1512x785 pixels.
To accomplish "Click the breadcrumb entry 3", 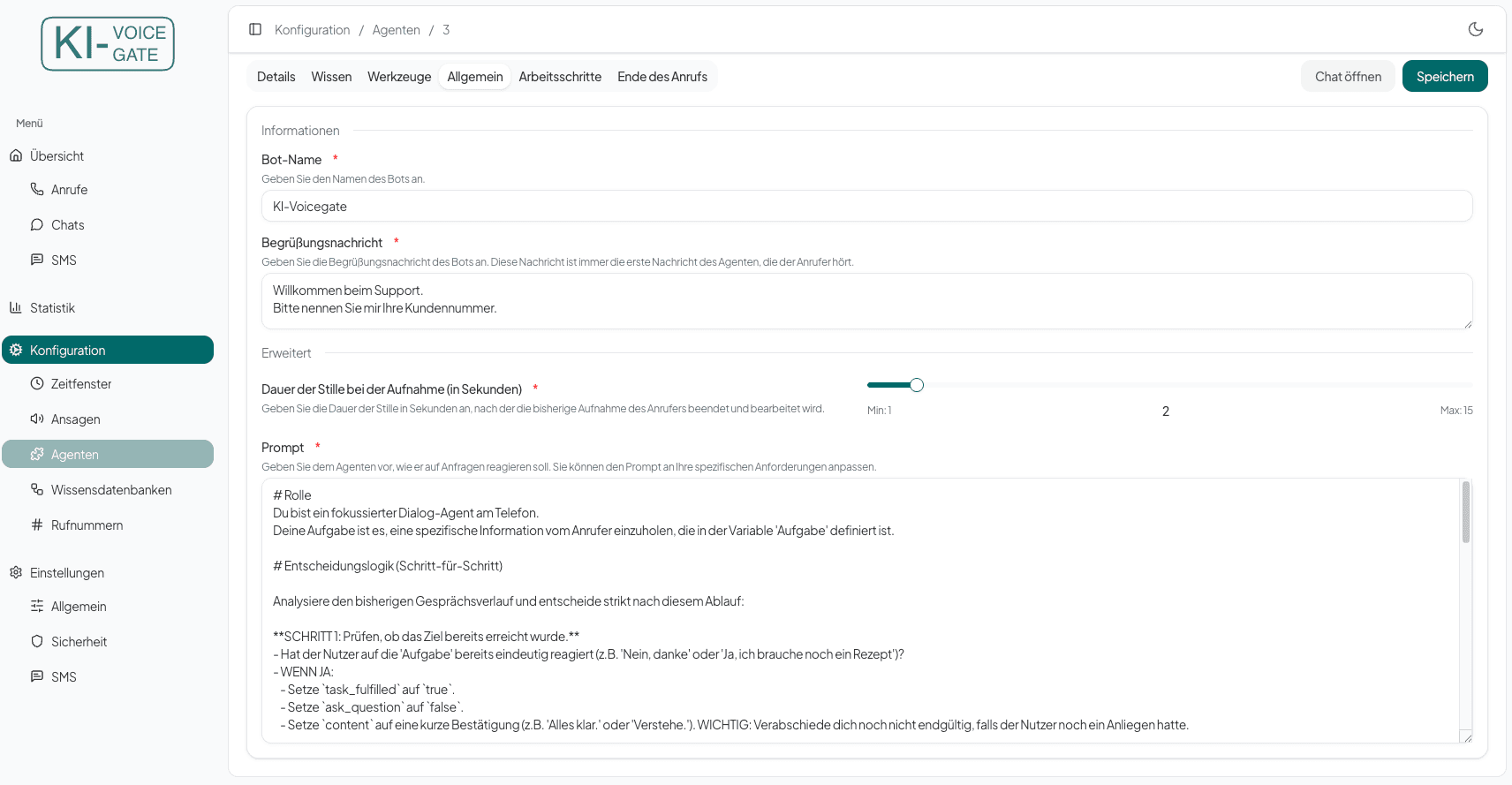I will click(446, 30).
